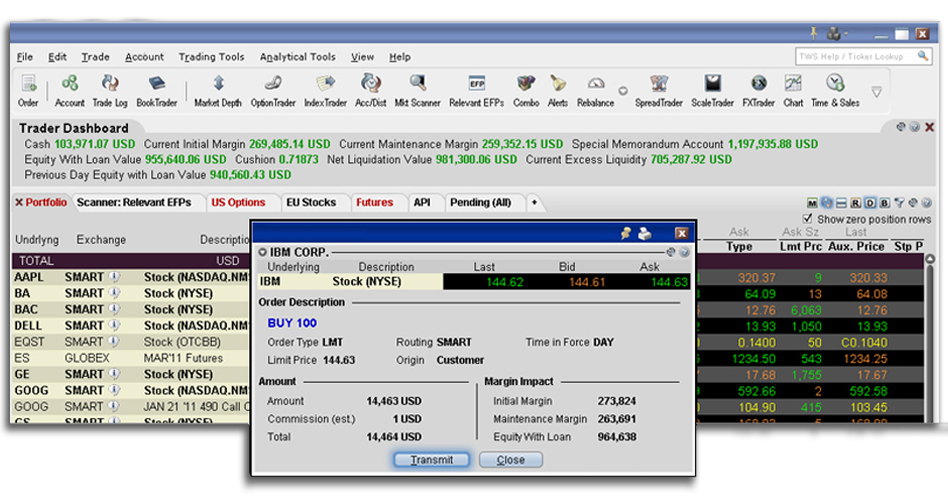Click the pin icon in main title bar
This screenshot has height=500, width=948.
(814, 33)
